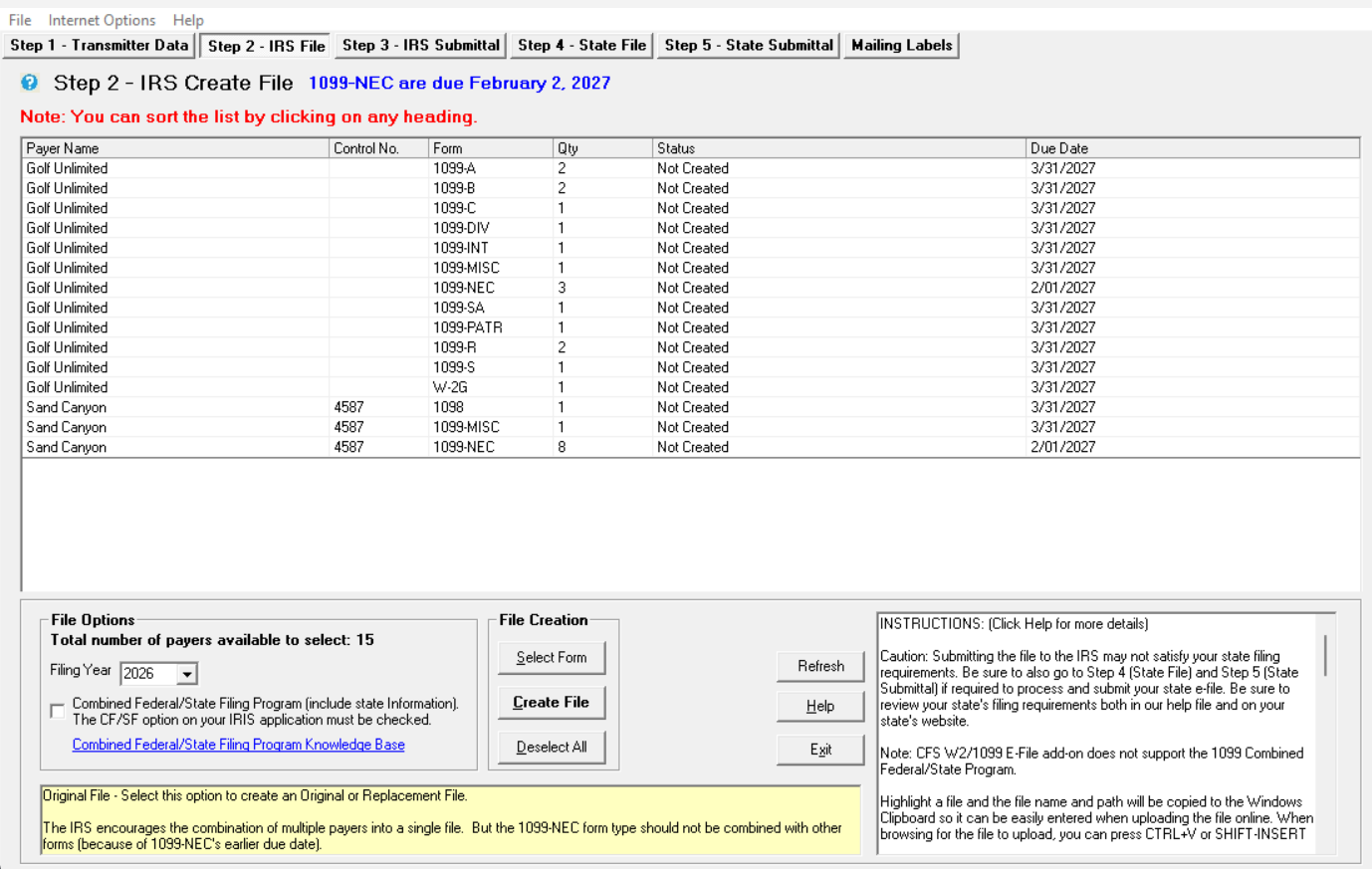The width and height of the screenshot is (1372, 869).
Task: Open the Mailing Labels tab
Action: 902,45
